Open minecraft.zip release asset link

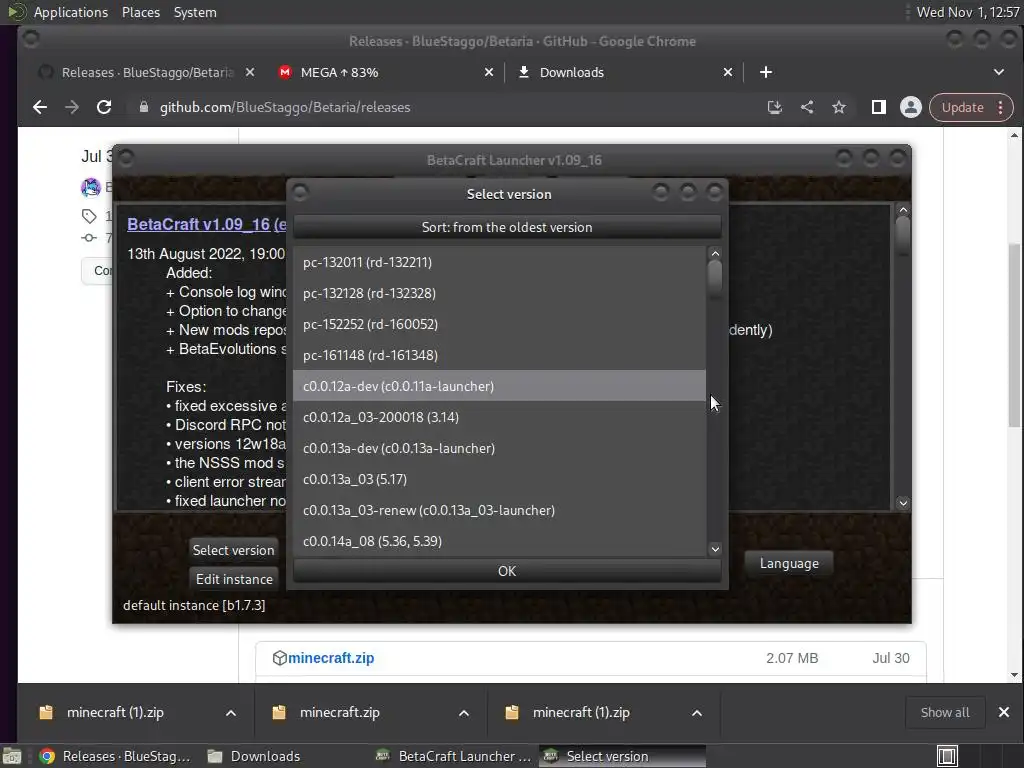click(331, 658)
